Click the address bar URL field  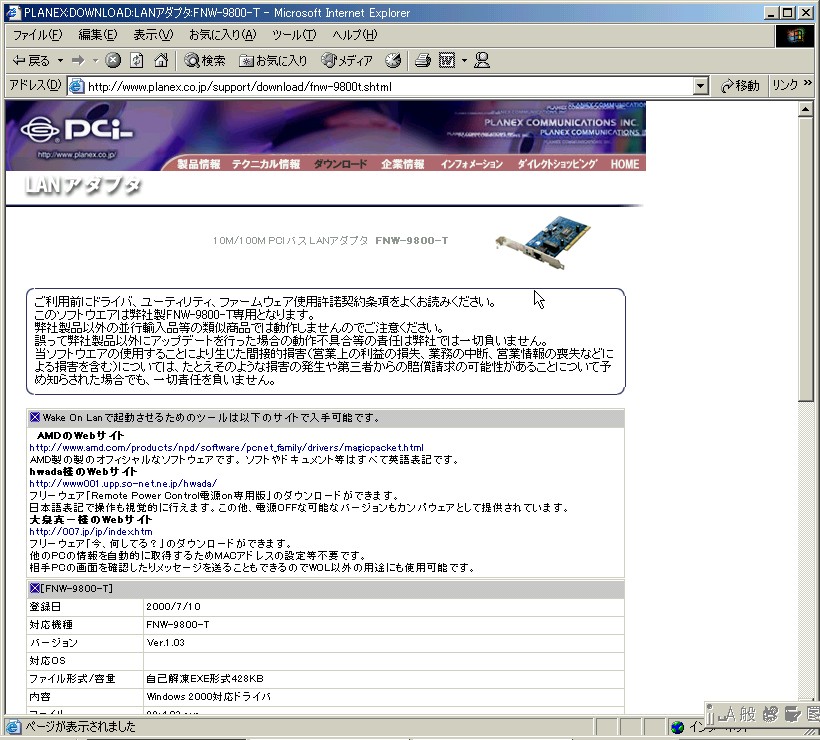(x=387, y=87)
